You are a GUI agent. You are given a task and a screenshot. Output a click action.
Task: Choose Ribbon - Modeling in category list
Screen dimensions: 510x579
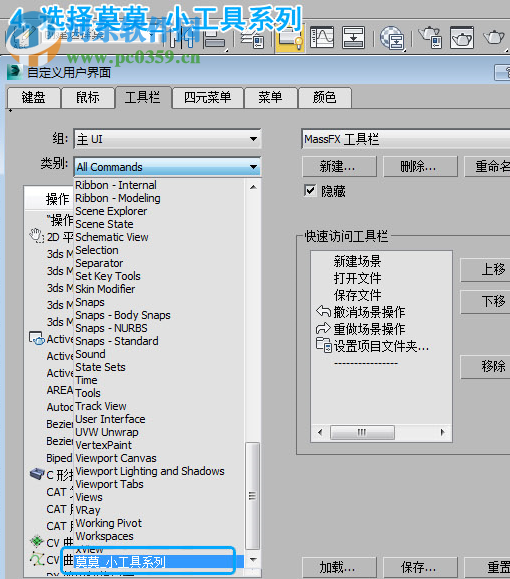(x=118, y=198)
